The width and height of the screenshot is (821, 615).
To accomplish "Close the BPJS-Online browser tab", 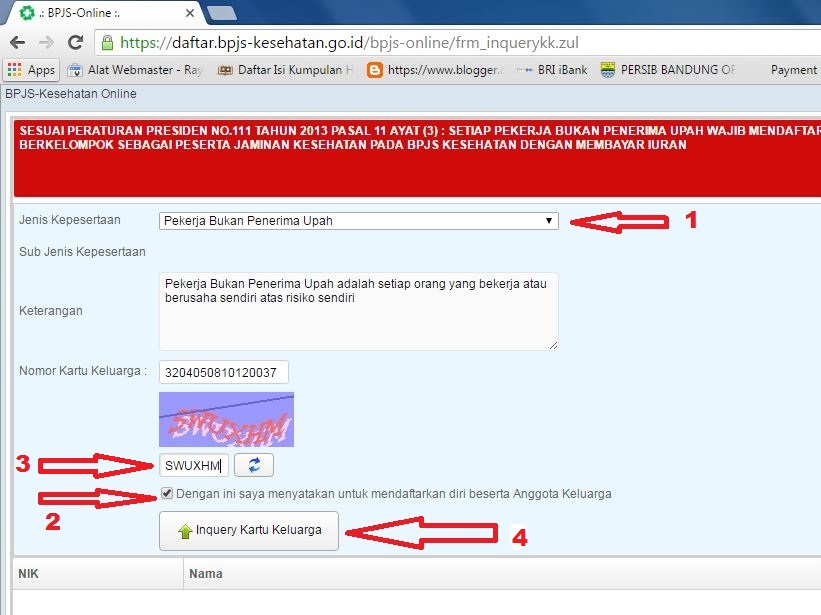I will (x=190, y=13).
